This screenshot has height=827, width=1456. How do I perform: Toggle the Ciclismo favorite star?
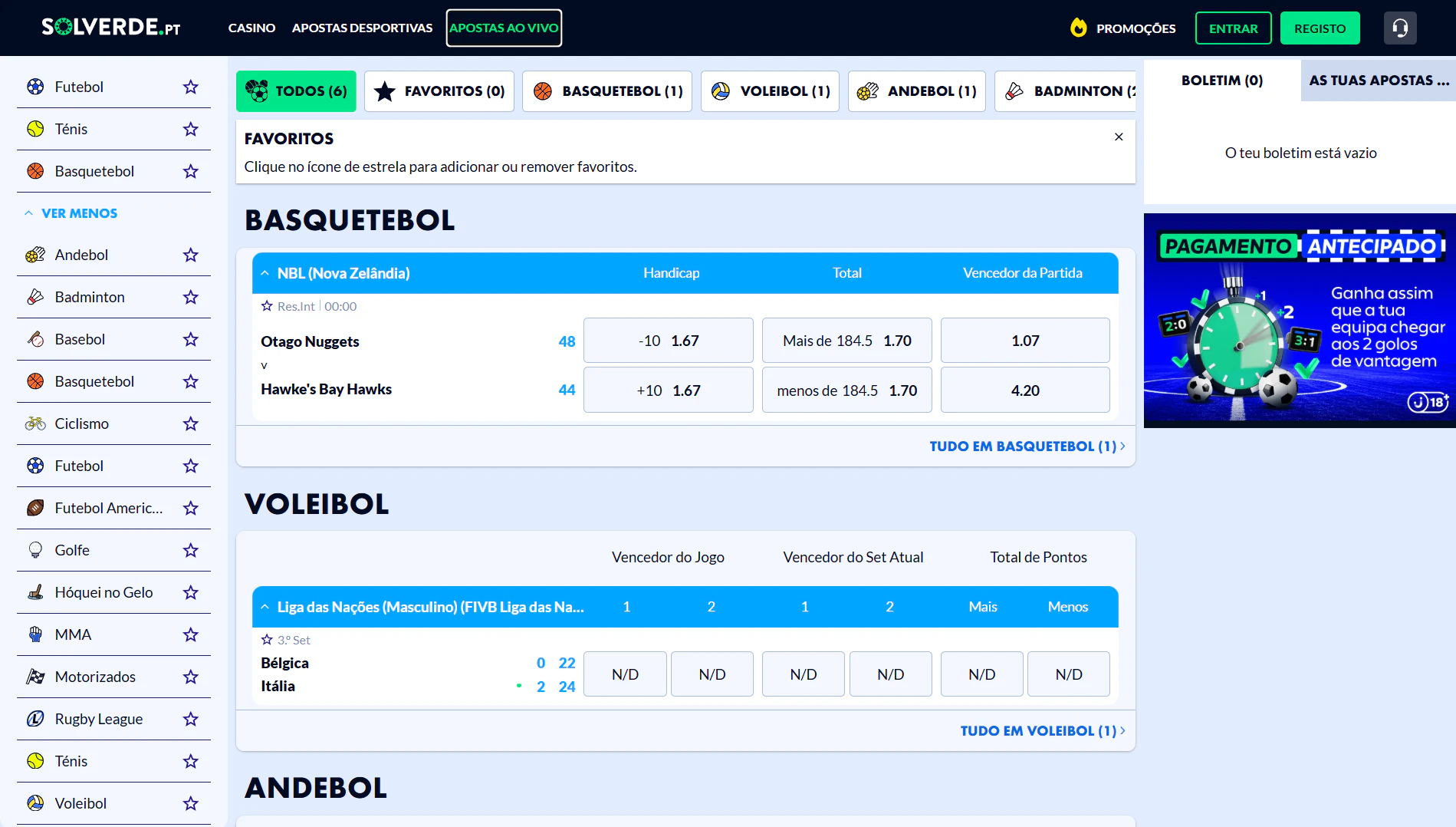(x=191, y=423)
